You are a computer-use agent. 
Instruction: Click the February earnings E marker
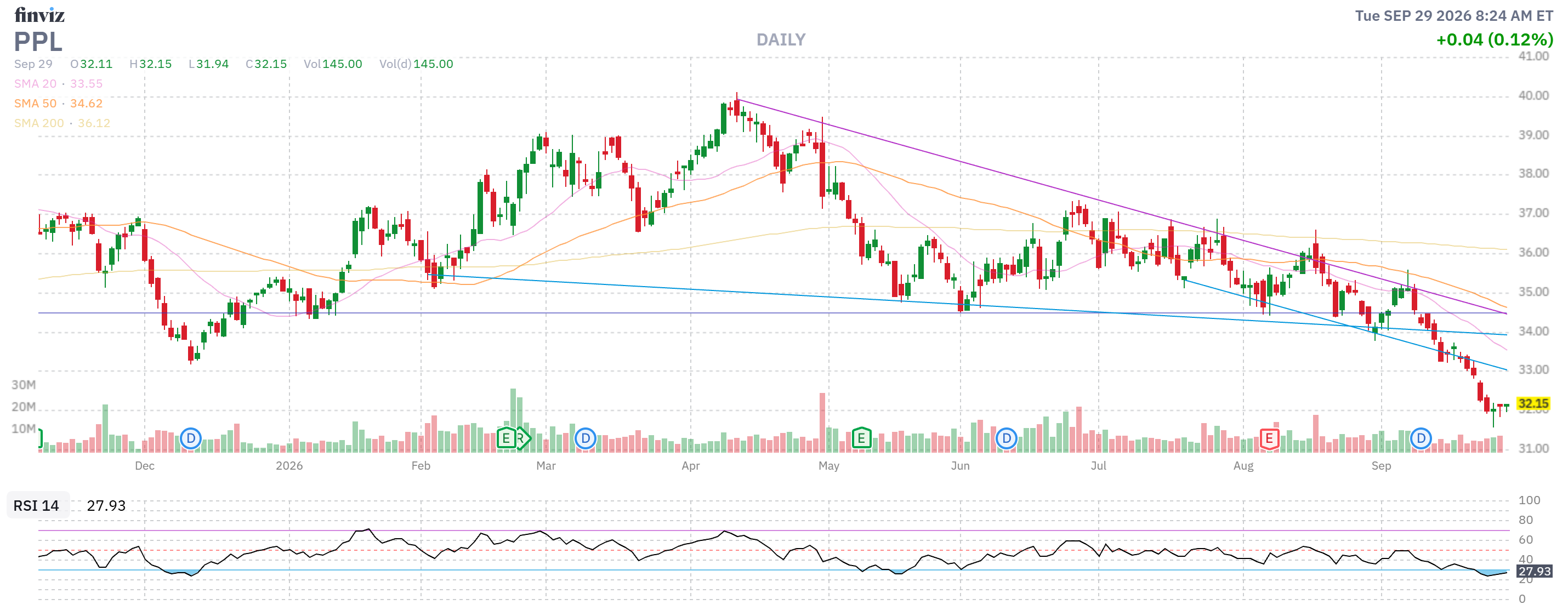point(506,438)
